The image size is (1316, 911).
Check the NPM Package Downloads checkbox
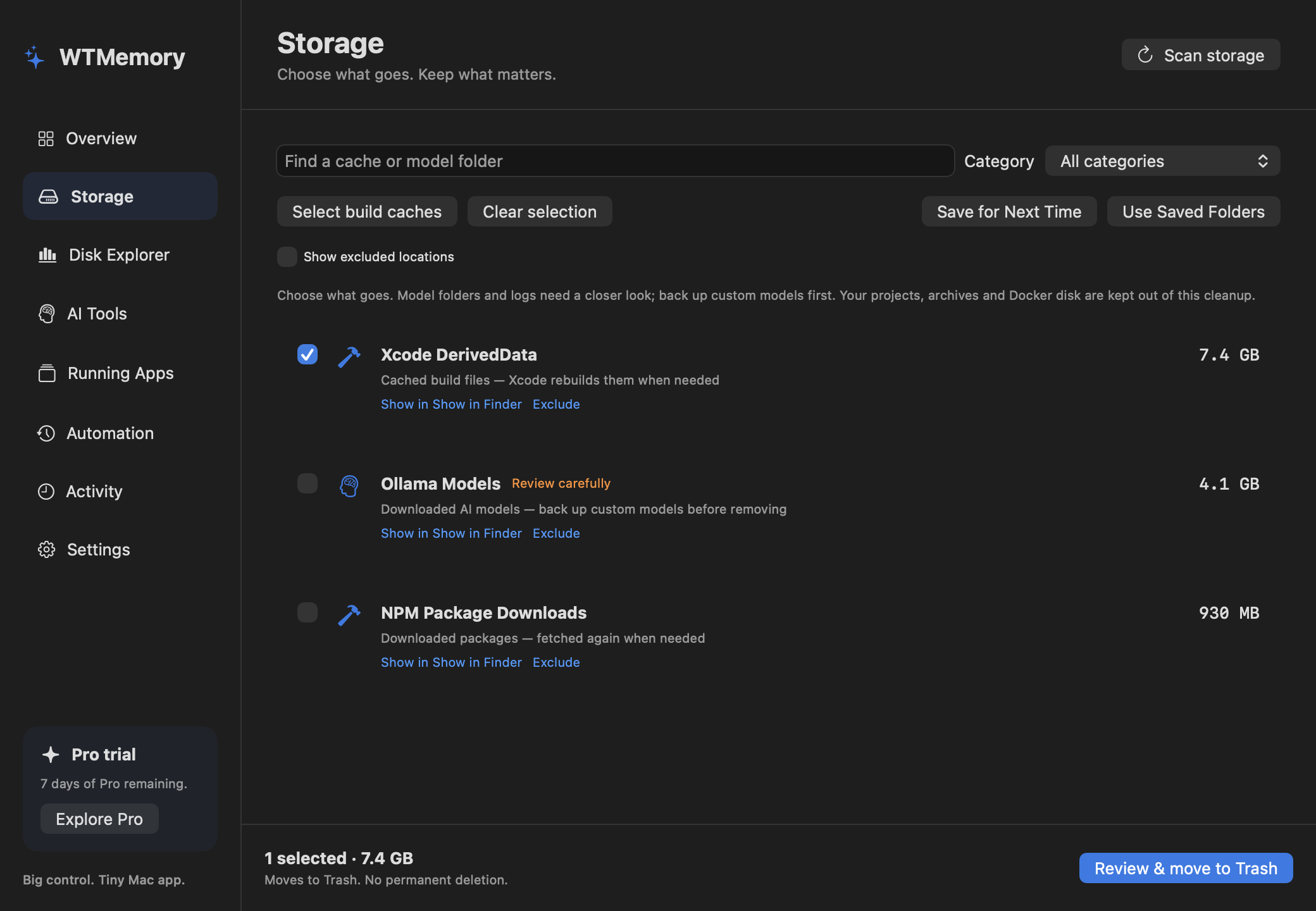pos(307,612)
